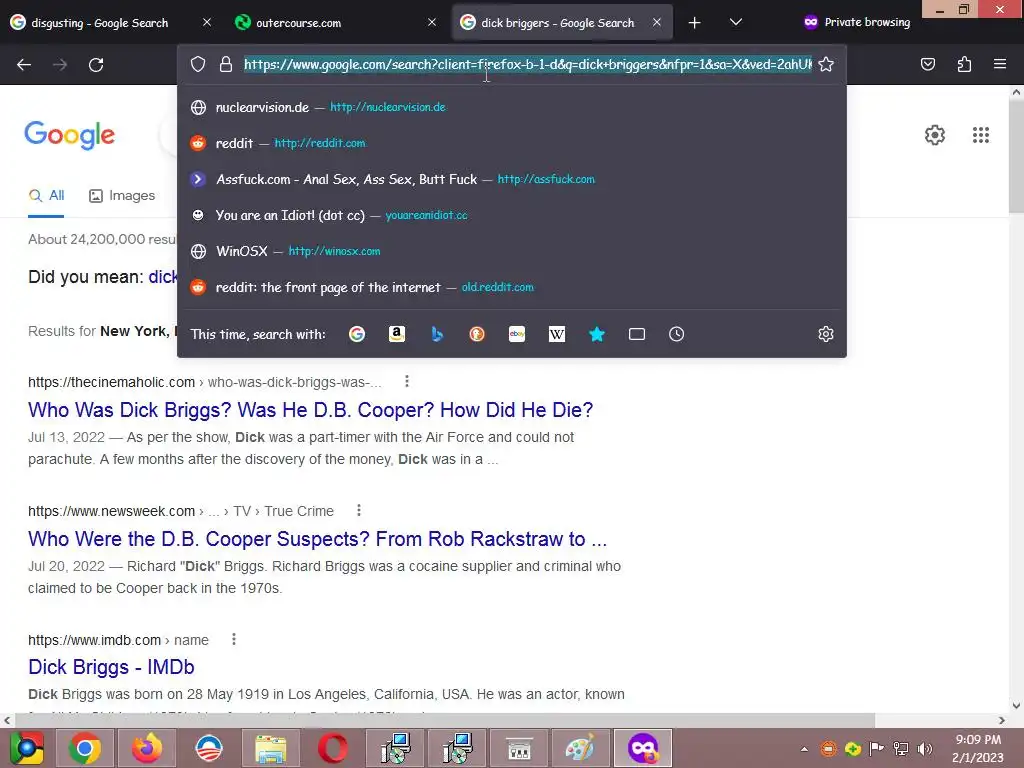Open the Firefox application menu

1000,64
